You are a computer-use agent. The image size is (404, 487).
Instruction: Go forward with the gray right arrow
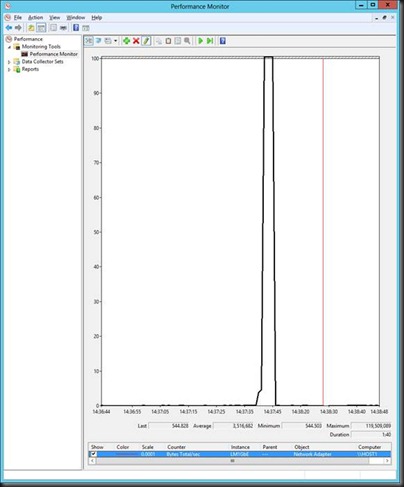coord(18,28)
